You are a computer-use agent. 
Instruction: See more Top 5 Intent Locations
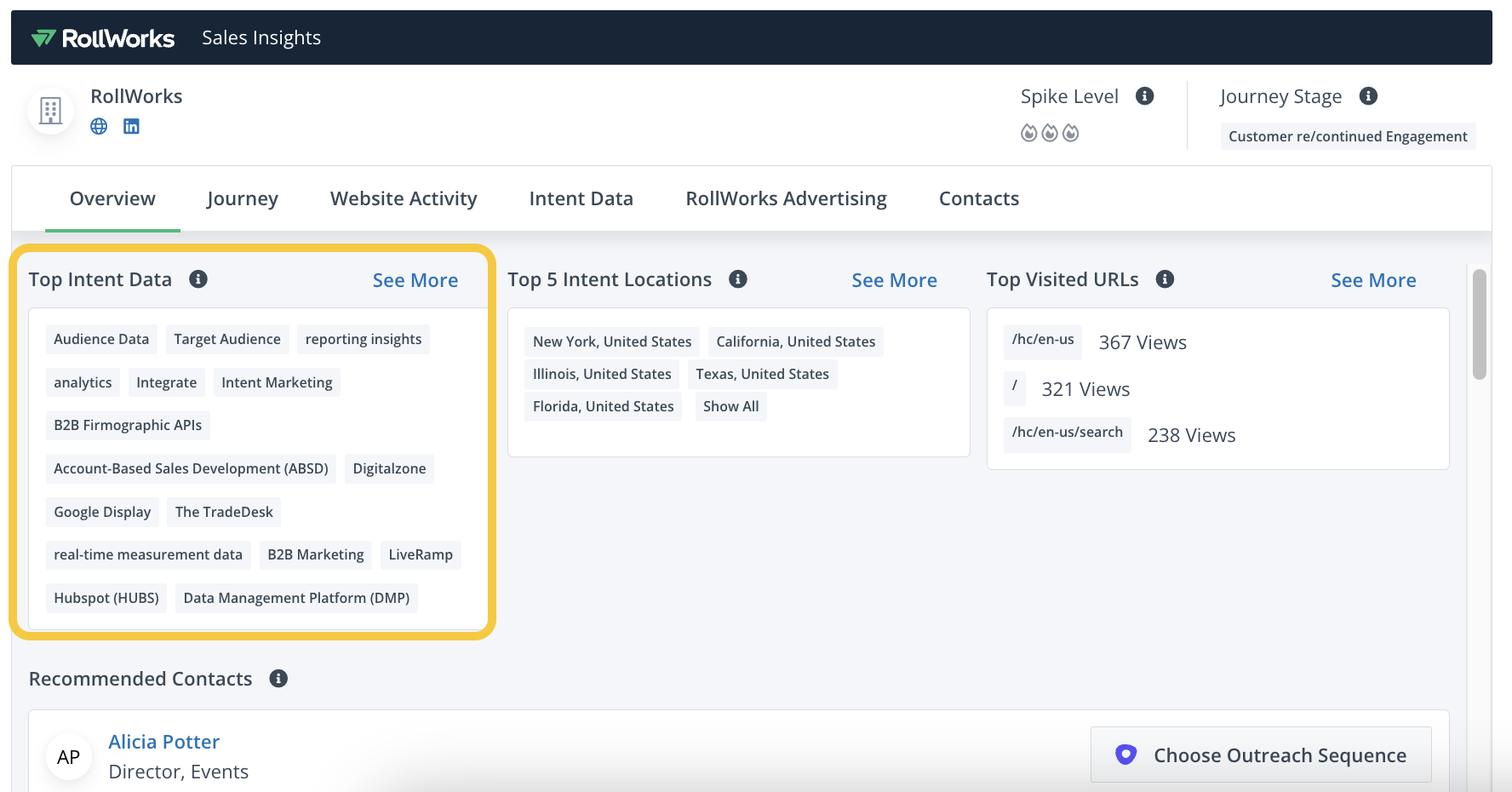point(894,280)
